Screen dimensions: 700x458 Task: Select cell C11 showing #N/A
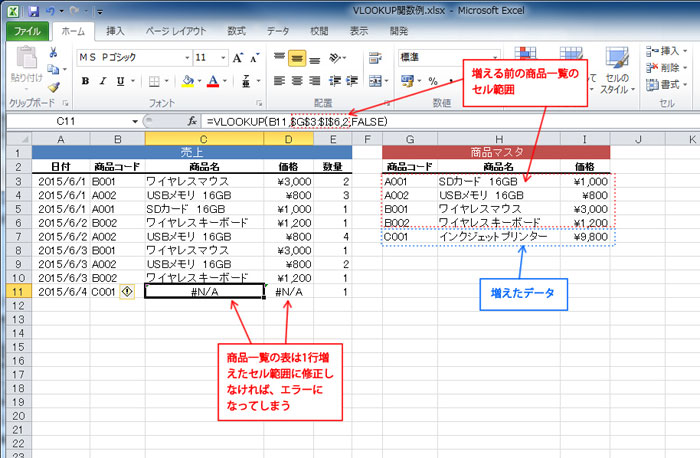pos(205,292)
